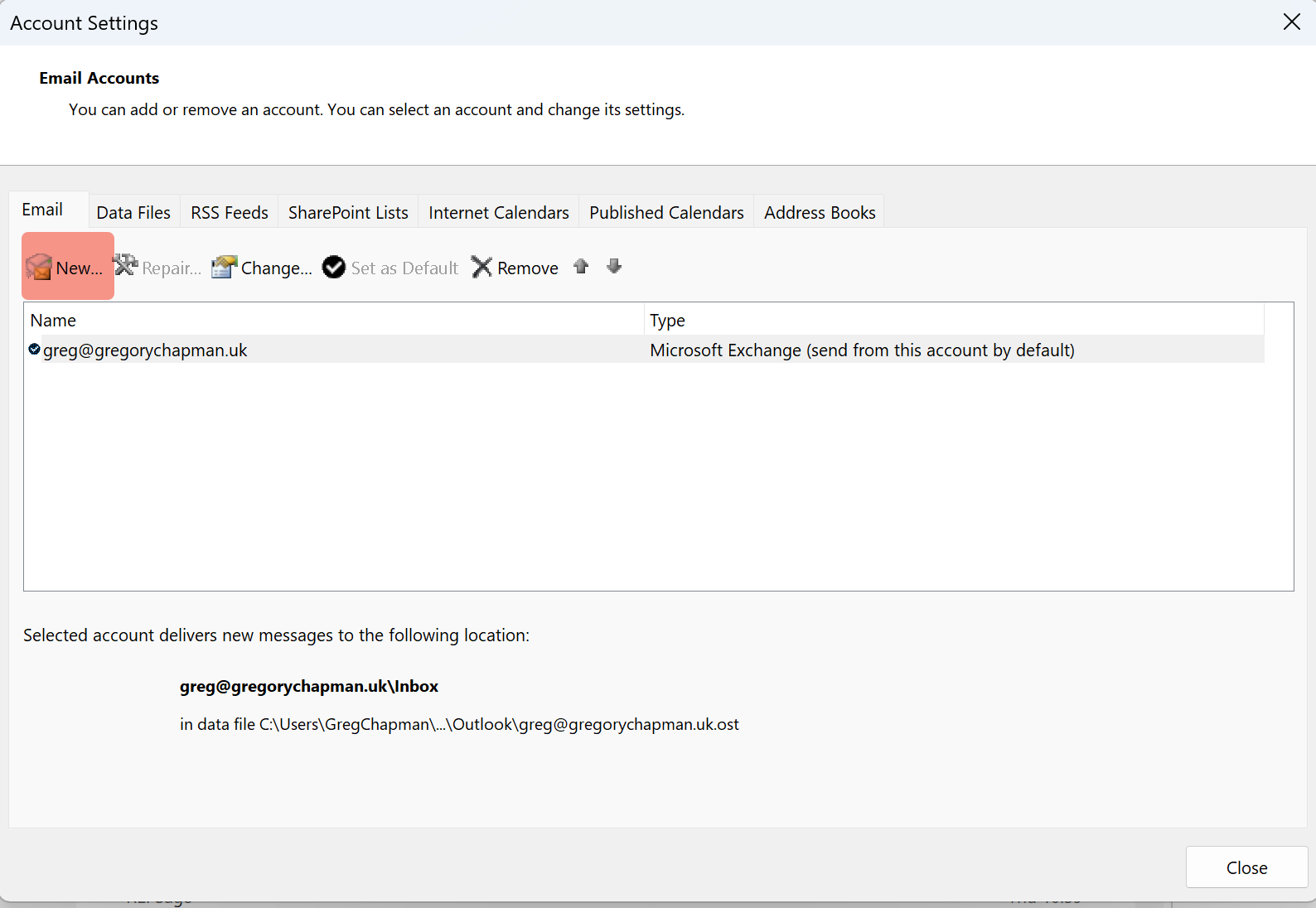
Task: Click the Repair tools icon
Action: pyautogui.click(x=126, y=266)
